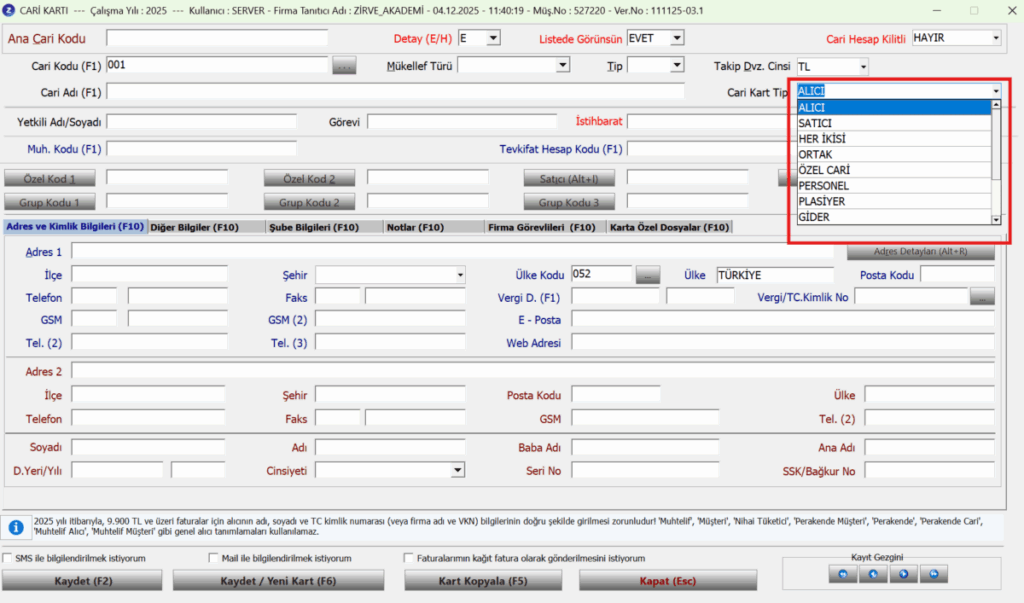Click into the Cari Adı (F1) field
Image resolution: width=1024 pixels, height=603 pixels.
pos(395,91)
